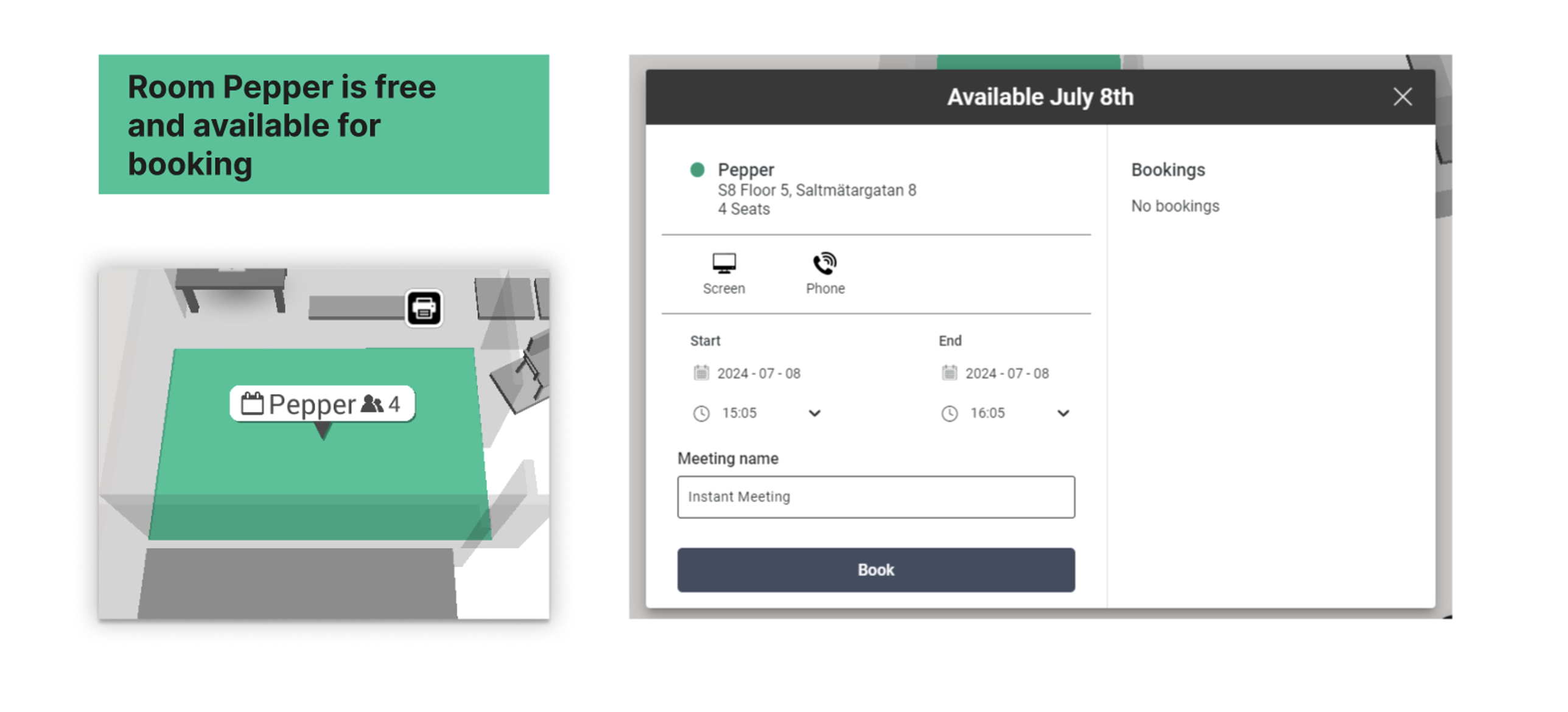This screenshot has width=1568, height=712.
Task: Click the Book button
Action: [x=876, y=570]
